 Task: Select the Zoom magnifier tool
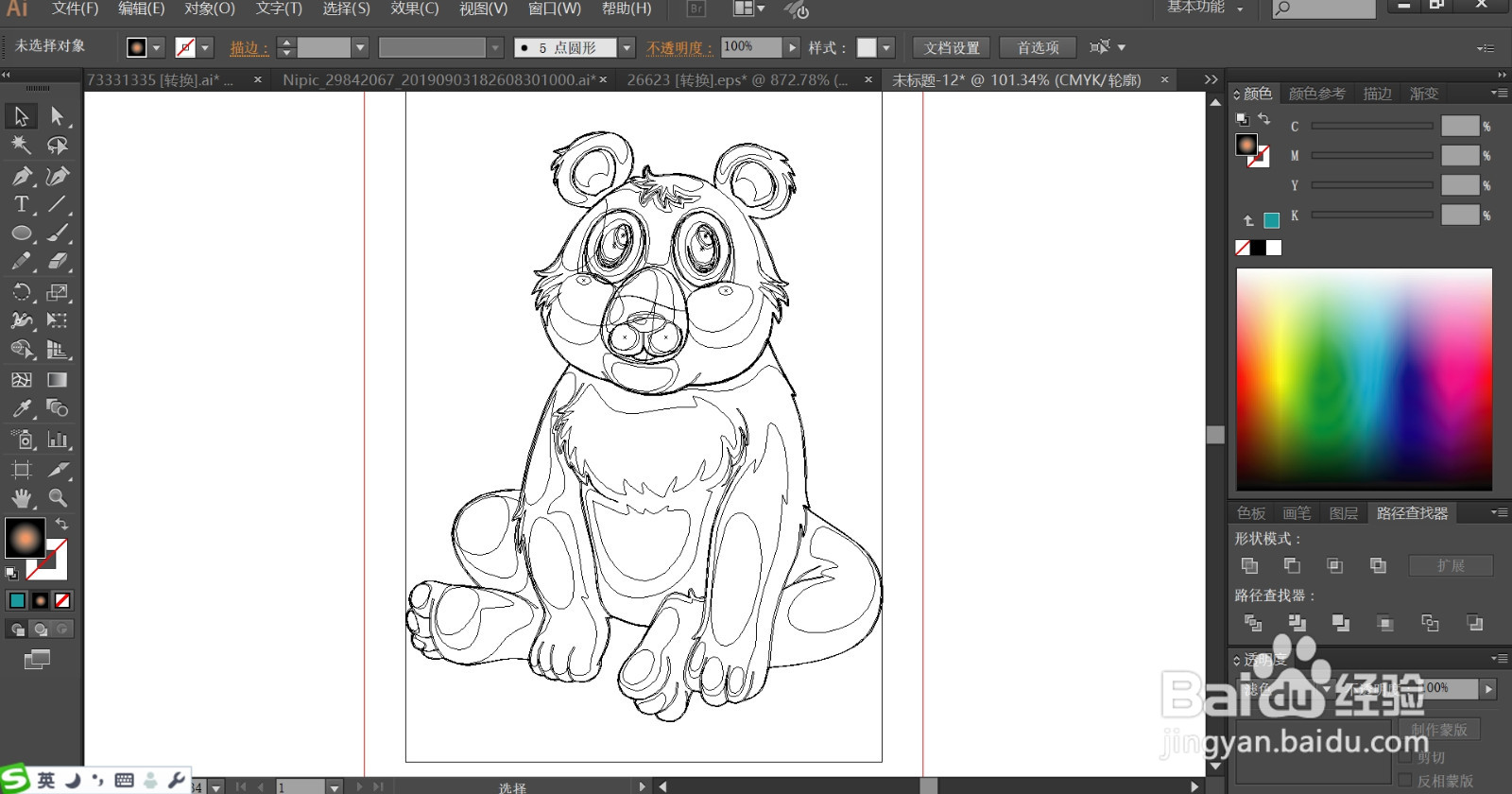point(57,498)
